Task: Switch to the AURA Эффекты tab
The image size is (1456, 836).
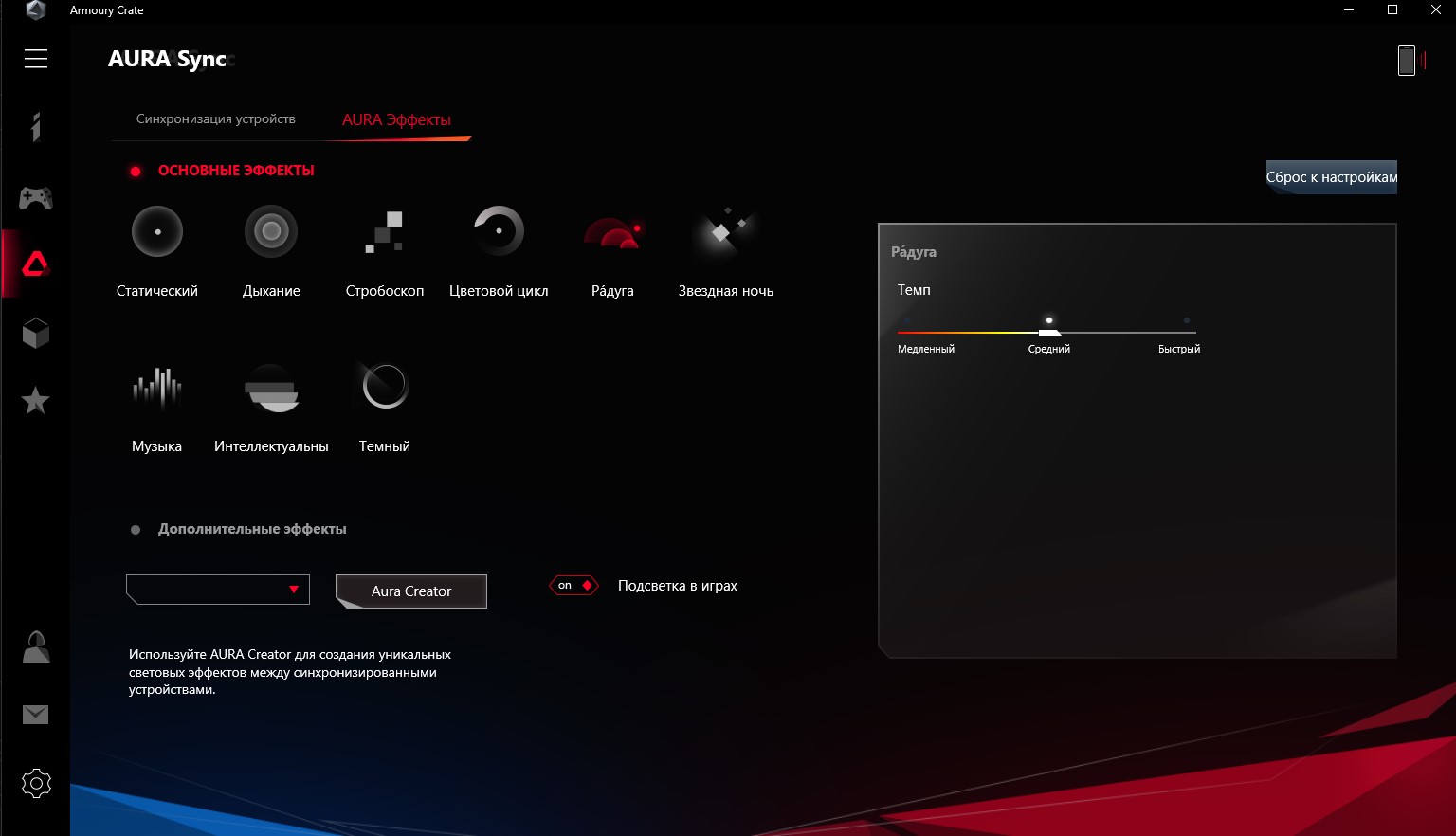Action: pos(396,120)
